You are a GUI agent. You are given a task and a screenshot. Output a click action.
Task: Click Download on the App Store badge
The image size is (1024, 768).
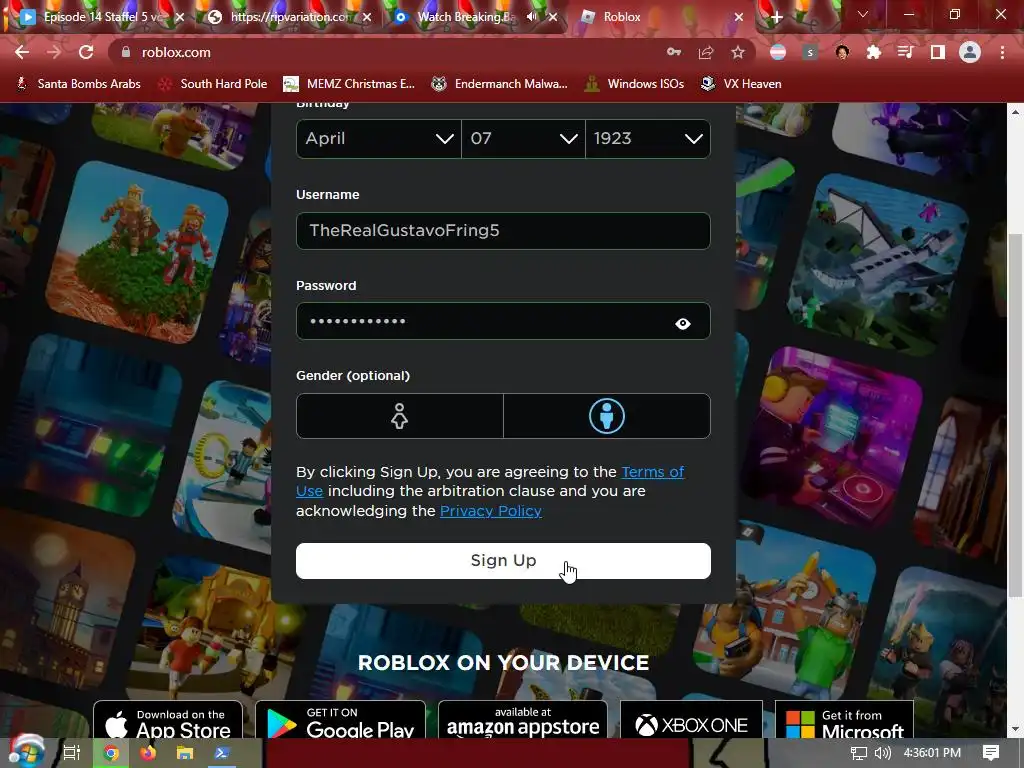[168, 720]
